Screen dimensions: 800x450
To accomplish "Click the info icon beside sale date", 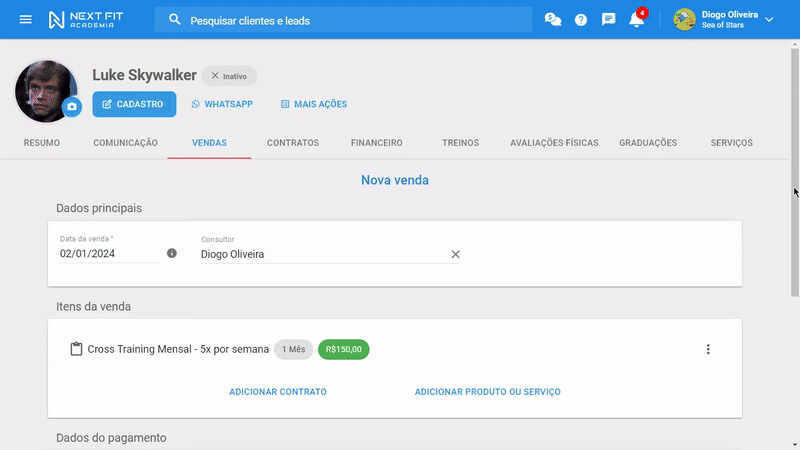I will coord(172,253).
